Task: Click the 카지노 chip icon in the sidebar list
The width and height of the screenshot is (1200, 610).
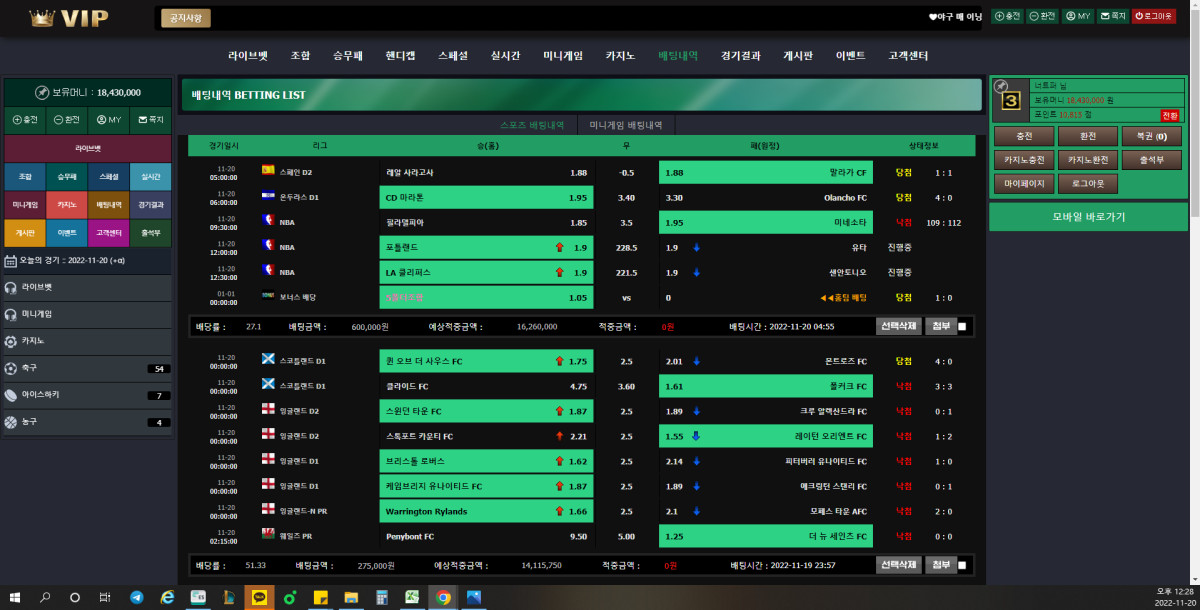Action: coord(11,341)
